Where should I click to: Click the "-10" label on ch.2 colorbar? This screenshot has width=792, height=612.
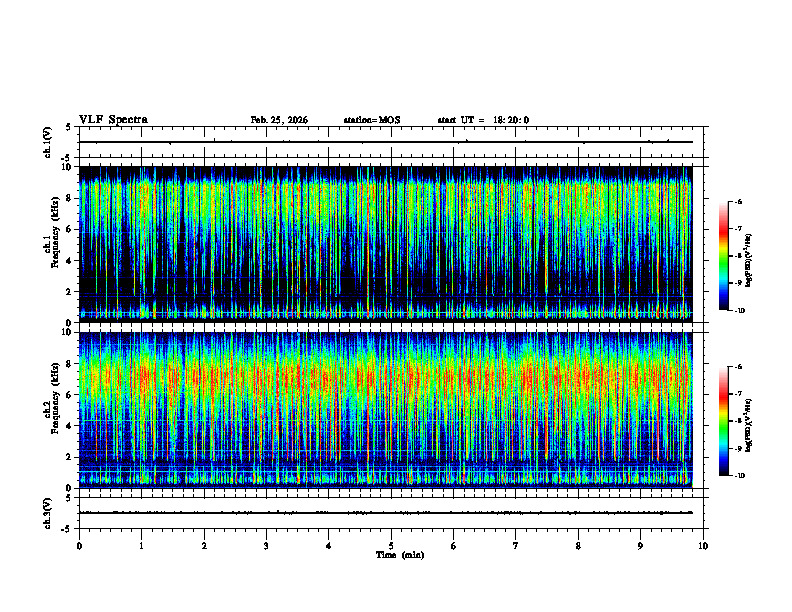click(740, 476)
